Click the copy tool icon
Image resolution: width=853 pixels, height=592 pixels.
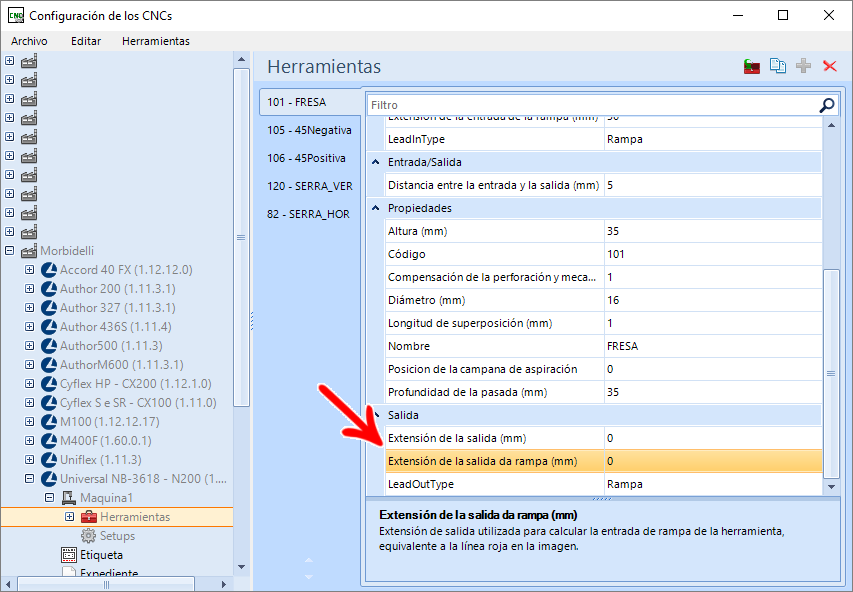(778, 66)
